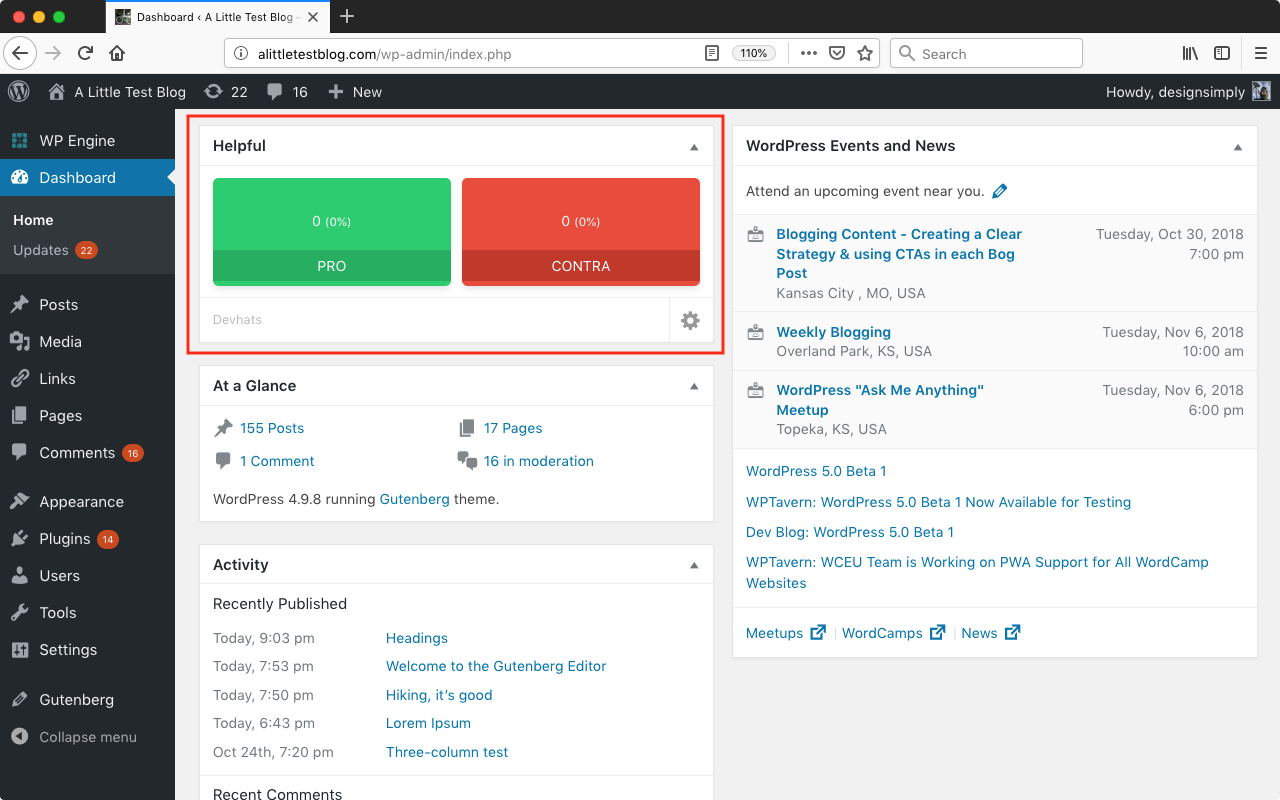Screen dimensions: 1280x800
Task: Select Dashboard in the sidebar
Action: click(87, 178)
